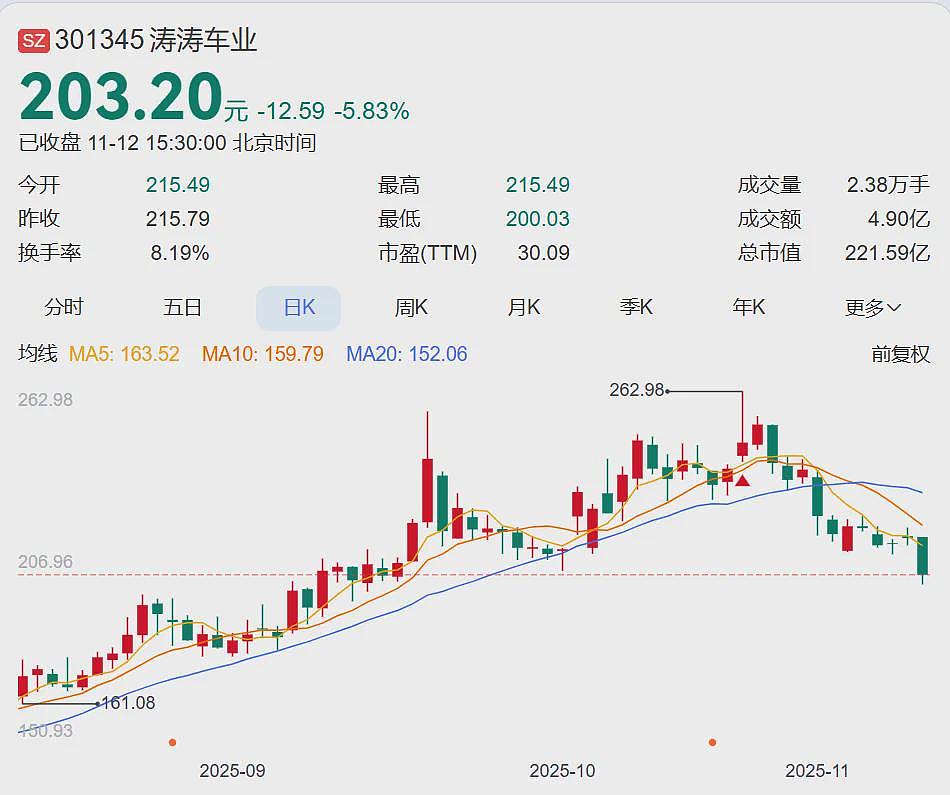Open the 季K quarterly chart tab
950x795 pixels.
tap(636, 307)
